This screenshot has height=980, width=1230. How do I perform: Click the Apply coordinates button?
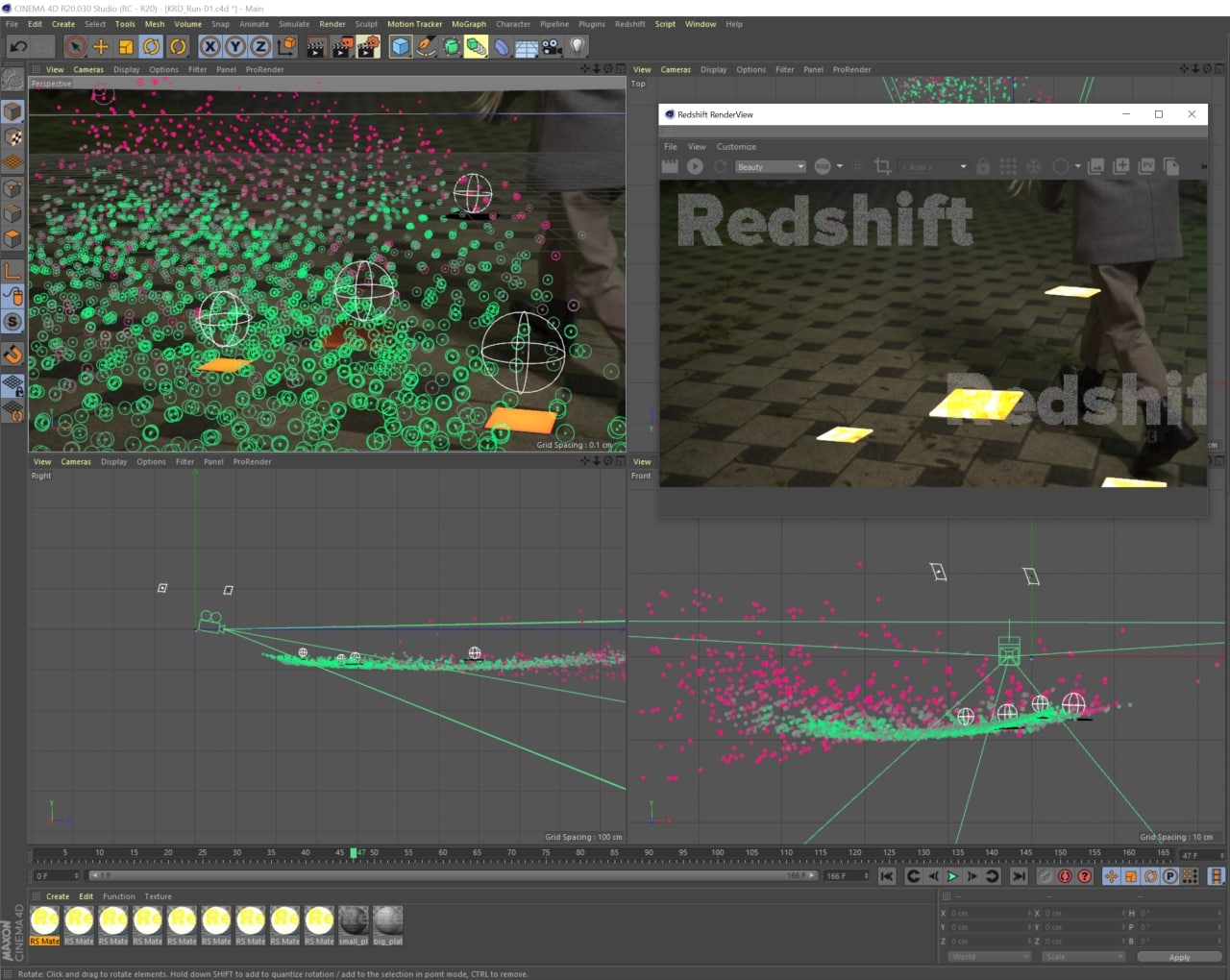[1179, 957]
